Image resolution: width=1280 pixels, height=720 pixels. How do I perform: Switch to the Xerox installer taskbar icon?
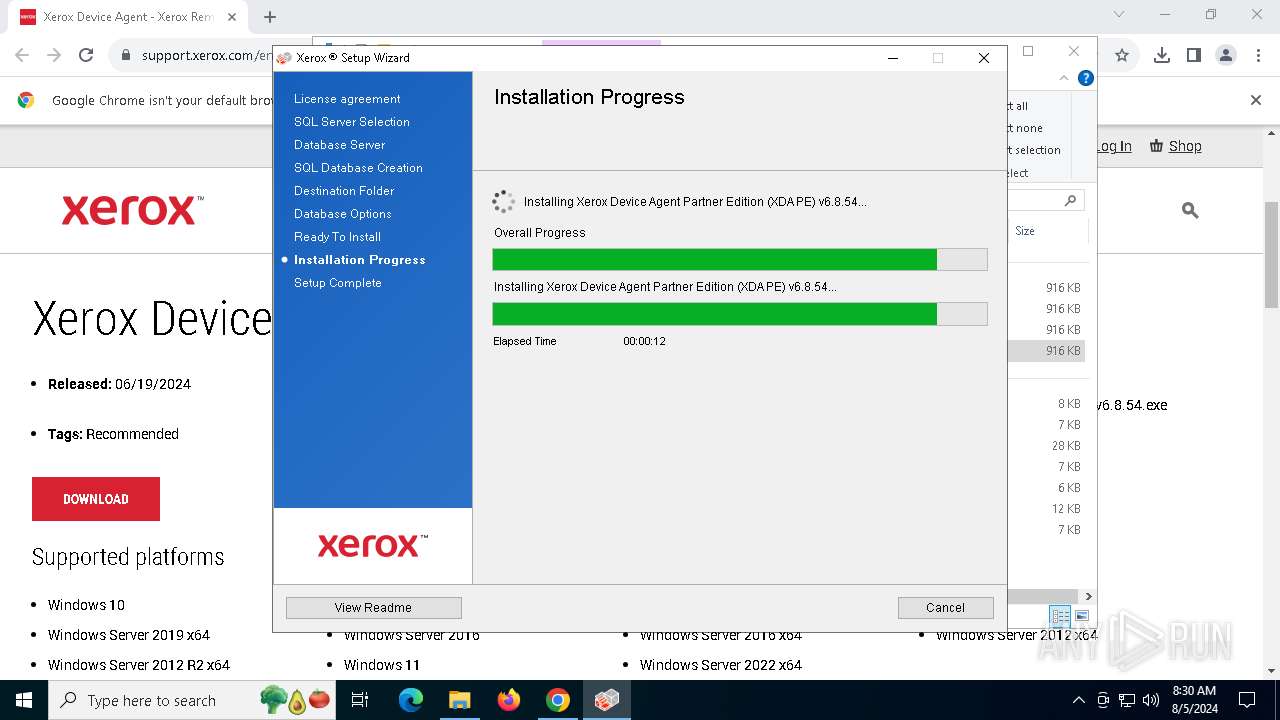(x=606, y=700)
